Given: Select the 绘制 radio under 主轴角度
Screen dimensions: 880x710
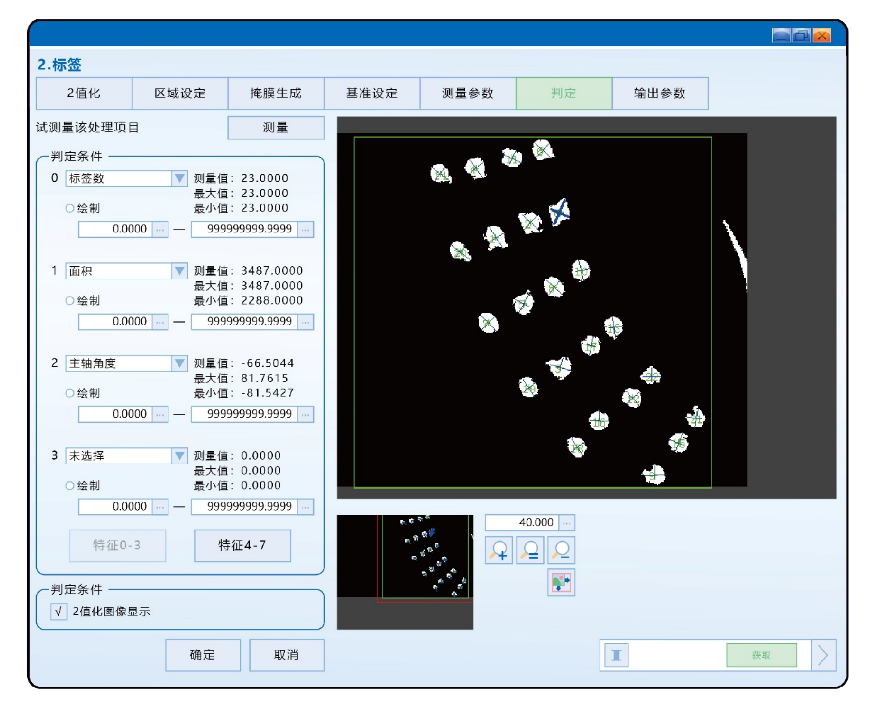Looking at the screenshot, I should (70, 393).
